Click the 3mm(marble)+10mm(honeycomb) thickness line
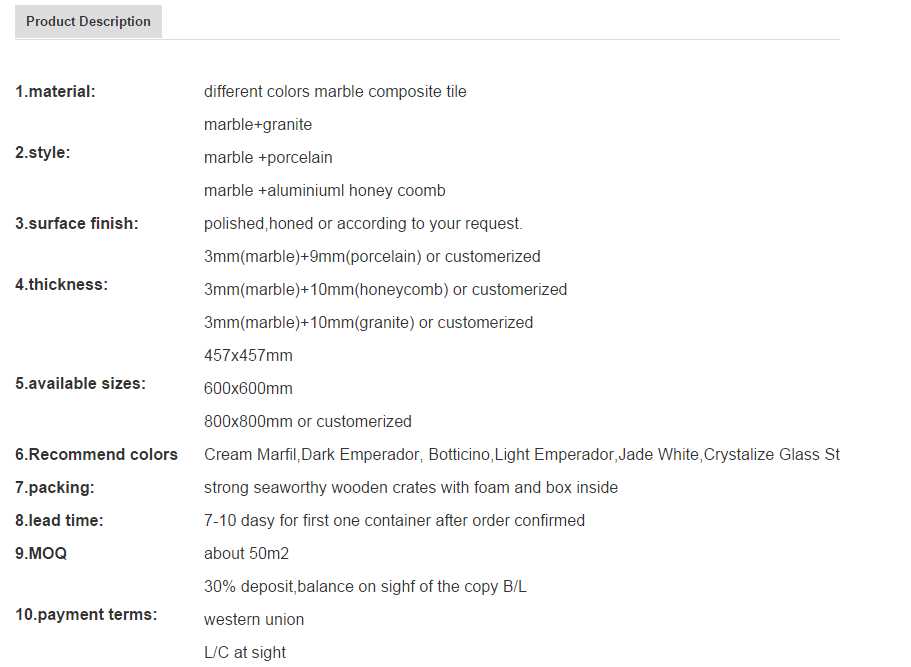Screen dimensions: 911x667 pos(385,289)
